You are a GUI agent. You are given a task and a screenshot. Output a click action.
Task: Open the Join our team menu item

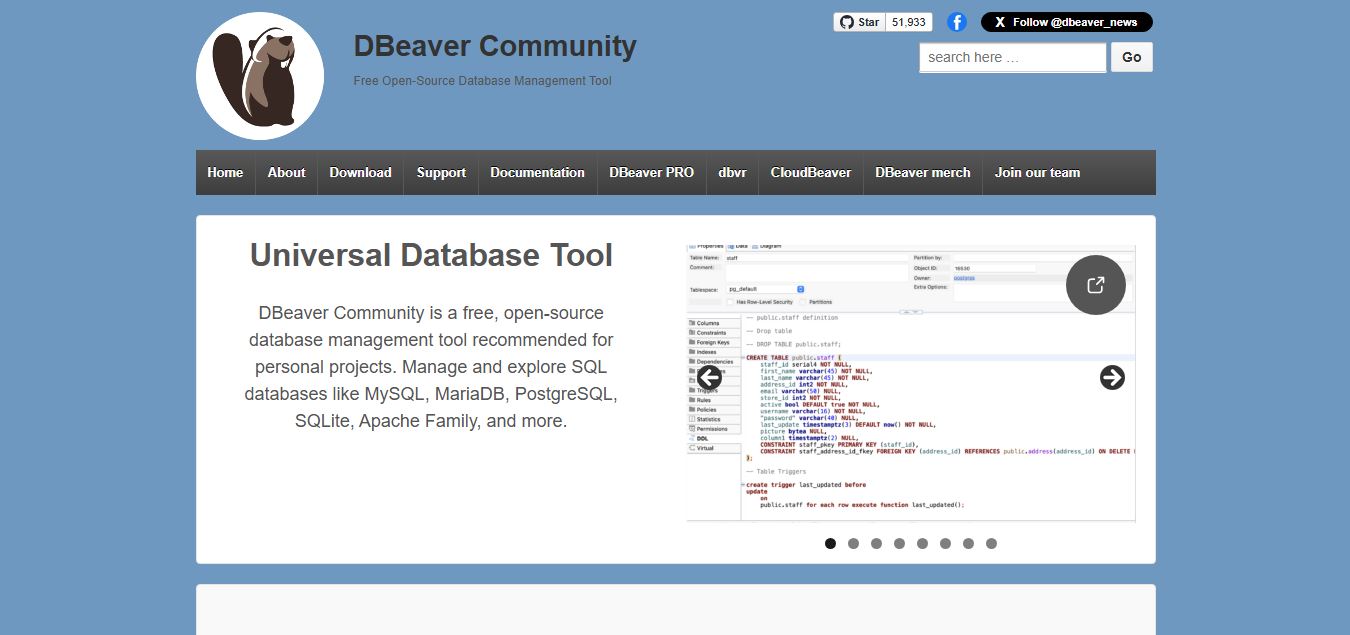click(1037, 172)
